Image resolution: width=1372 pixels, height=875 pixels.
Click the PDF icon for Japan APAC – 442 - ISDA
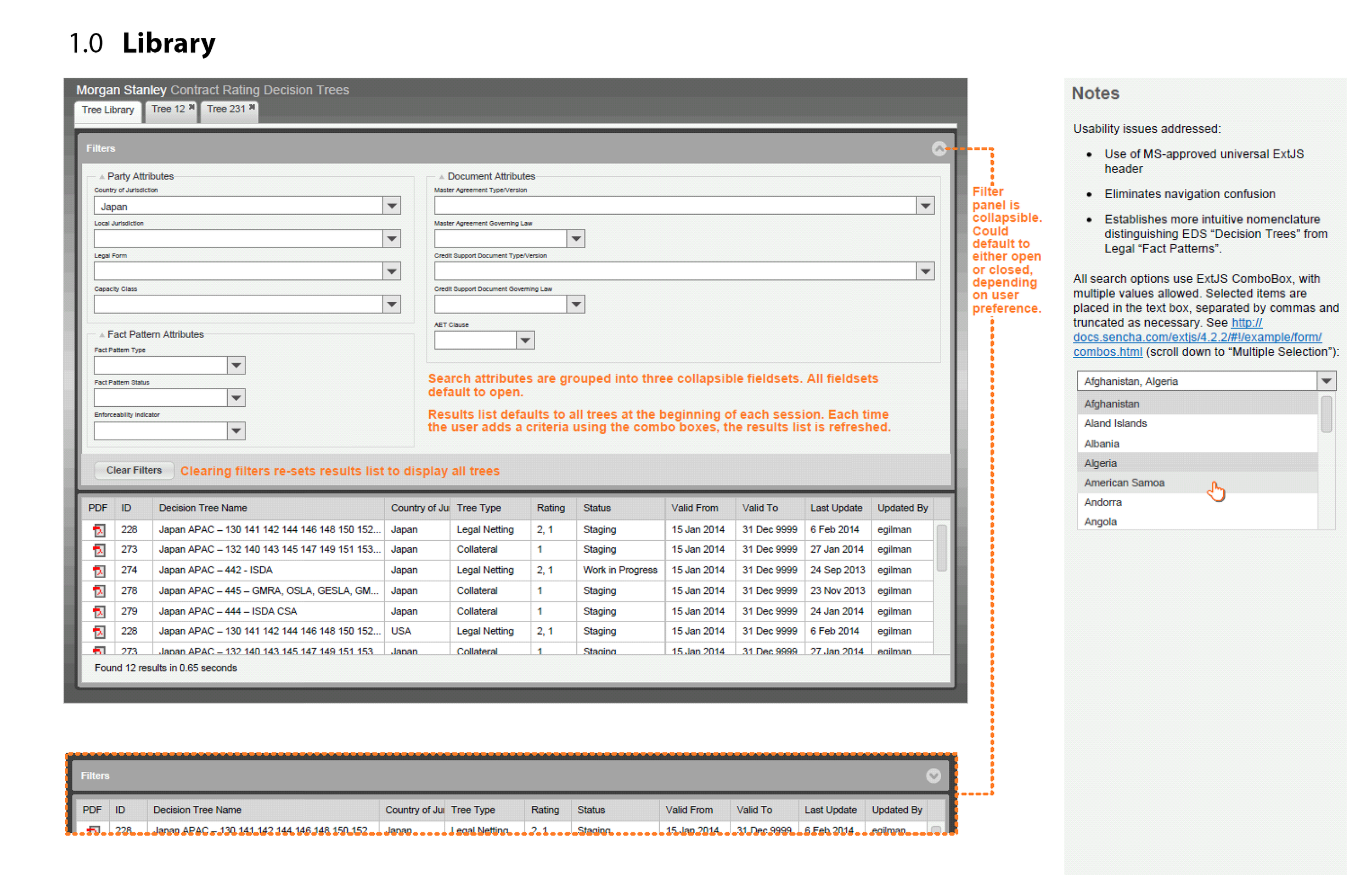pyautogui.click(x=100, y=569)
